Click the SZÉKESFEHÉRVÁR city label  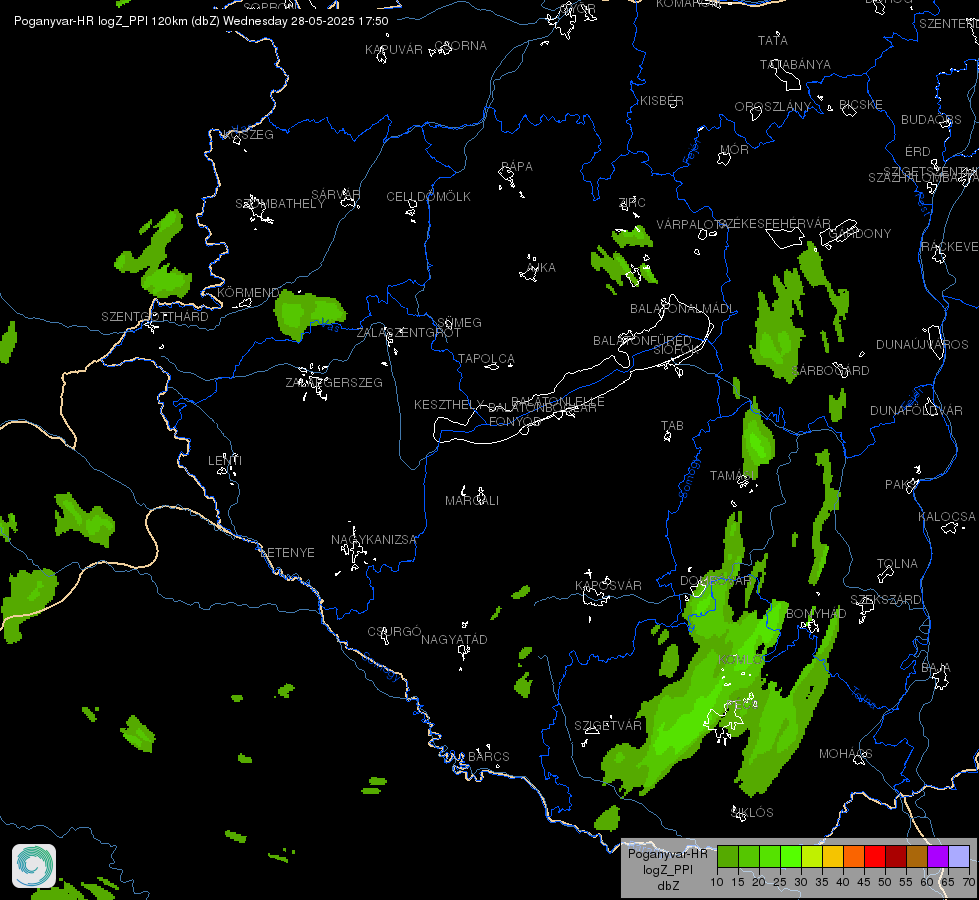(x=774, y=224)
